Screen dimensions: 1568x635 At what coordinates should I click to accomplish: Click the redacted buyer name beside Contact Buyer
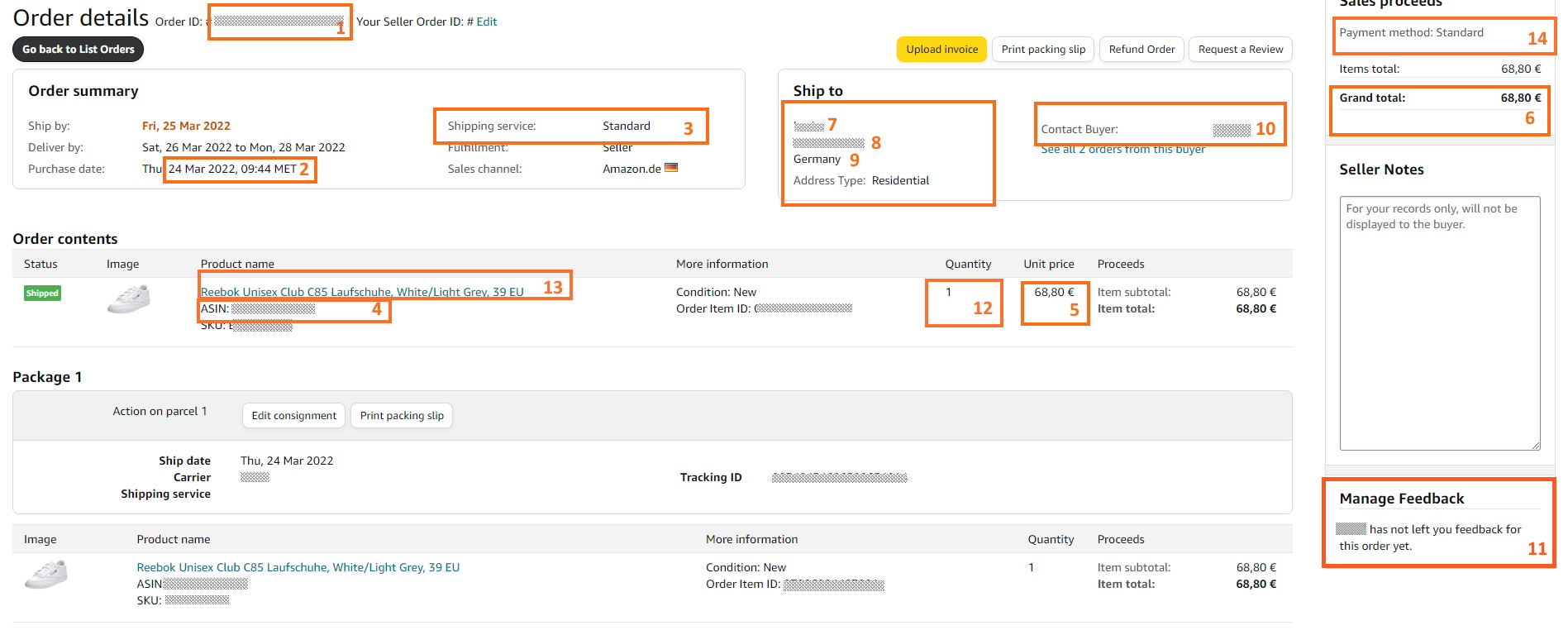point(1231,130)
